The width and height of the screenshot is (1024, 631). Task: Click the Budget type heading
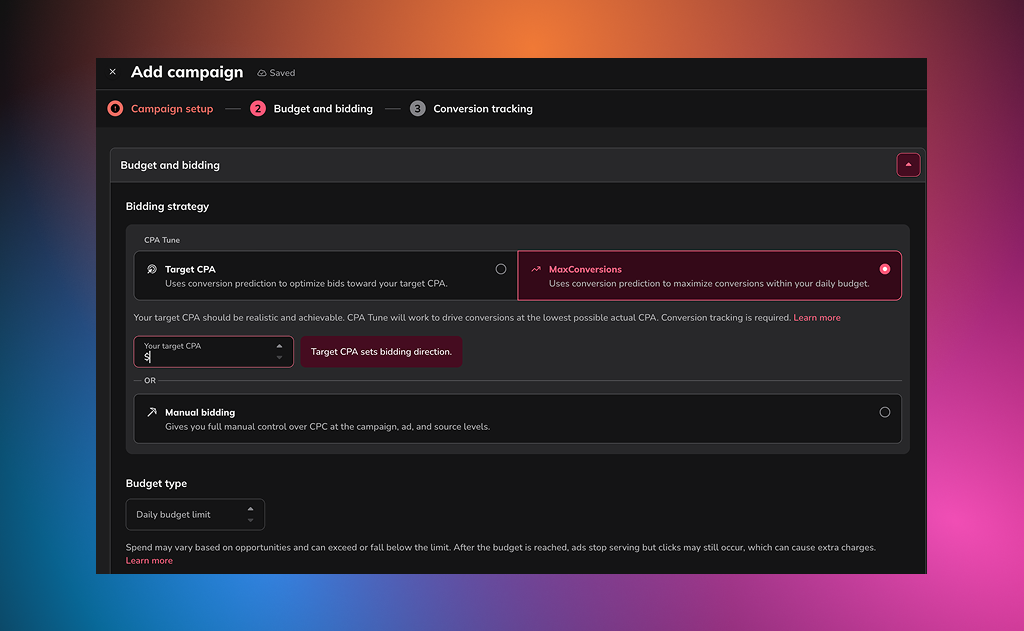pyautogui.click(x=156, y=483)
